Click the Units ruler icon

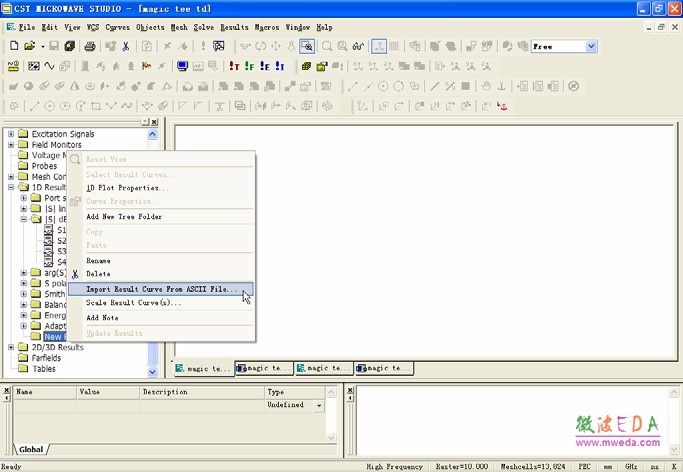tap(14, 66)
